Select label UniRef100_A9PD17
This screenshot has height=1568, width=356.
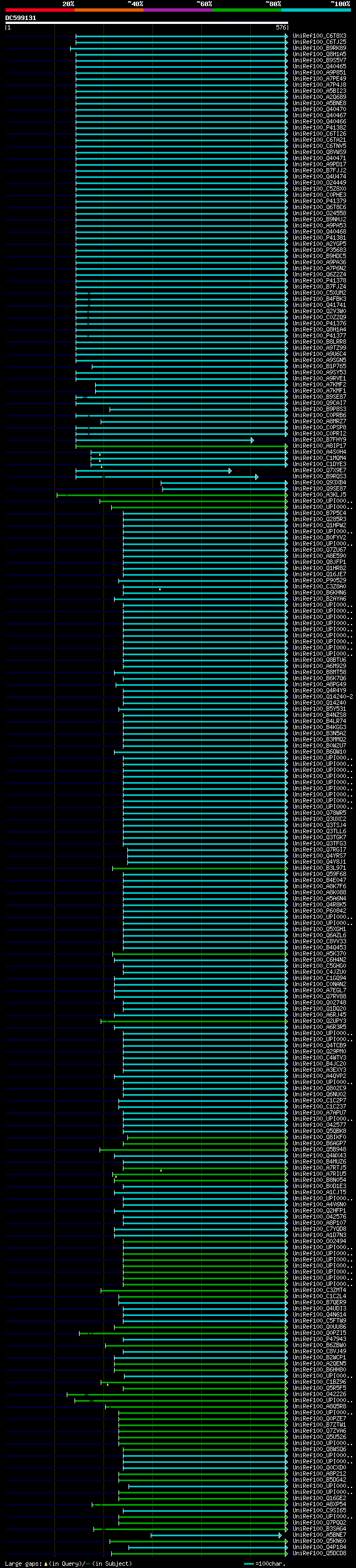click(x=319, y=164)
